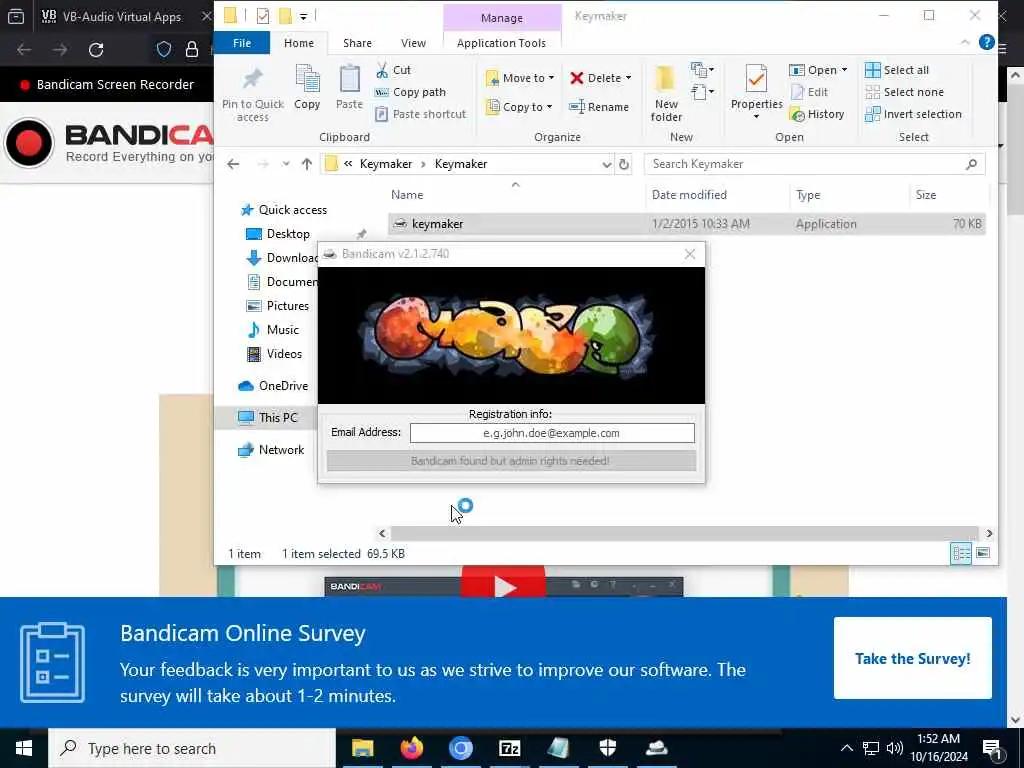This screenshot has width=1024, height=768.
Task: Open recent locations dropdown arrow
Action: [285, 164]
